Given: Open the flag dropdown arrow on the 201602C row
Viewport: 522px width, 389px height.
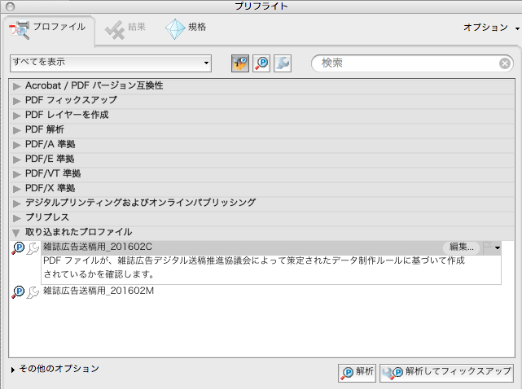Looking at the screenshot, I should coord(497,248).
